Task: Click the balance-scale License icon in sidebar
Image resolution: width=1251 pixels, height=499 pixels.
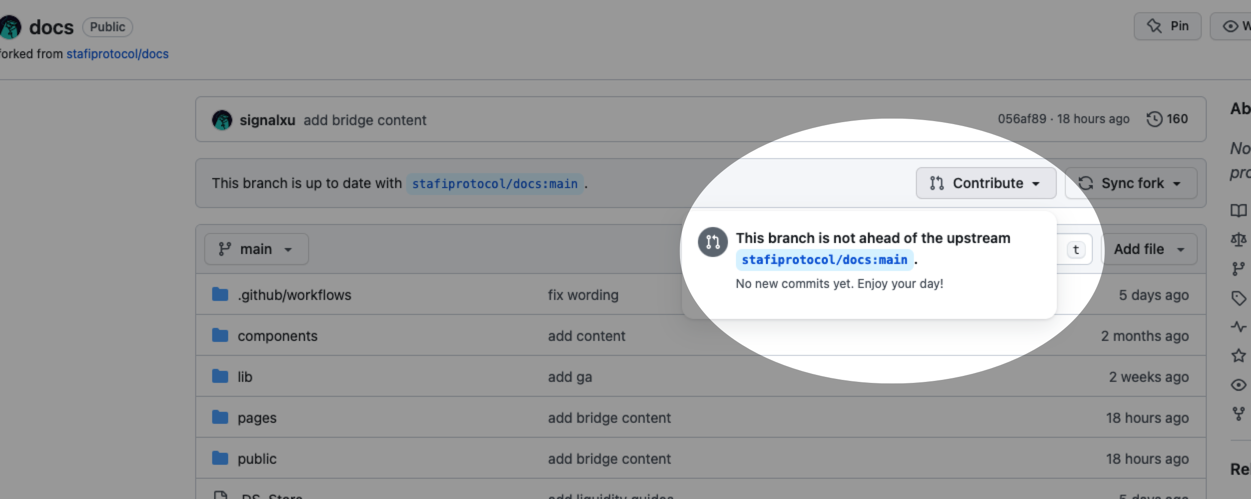Action: coord(1239,240)
